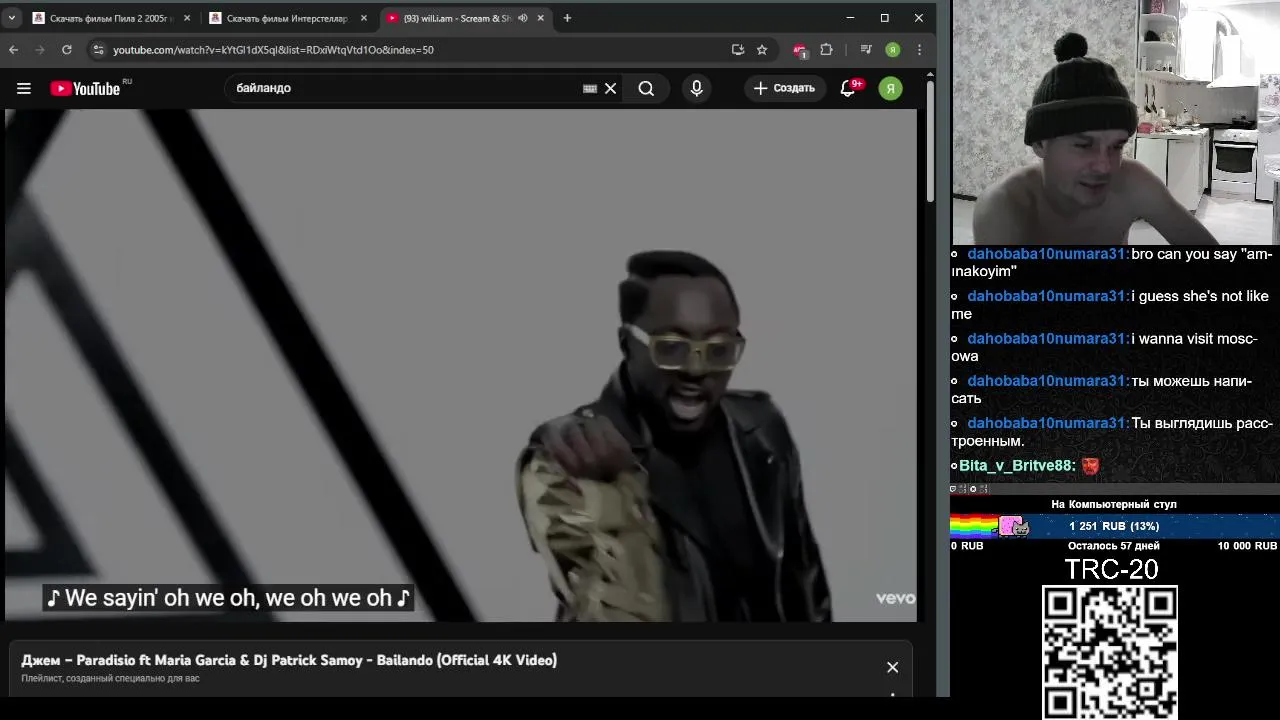1280x720 pixels.
Task: Click the Создать create button
Action: pos(785,88)
